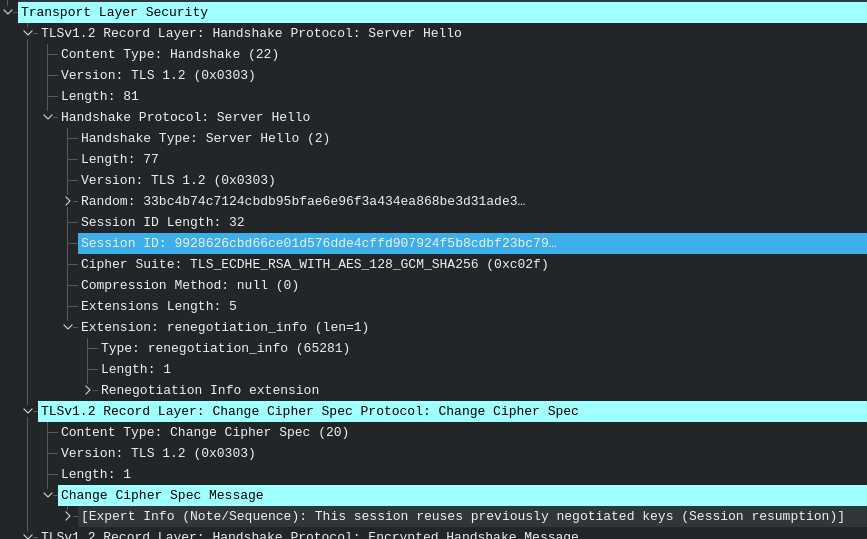
Task: Expand the Random field arrow
Action: (68, 201)
